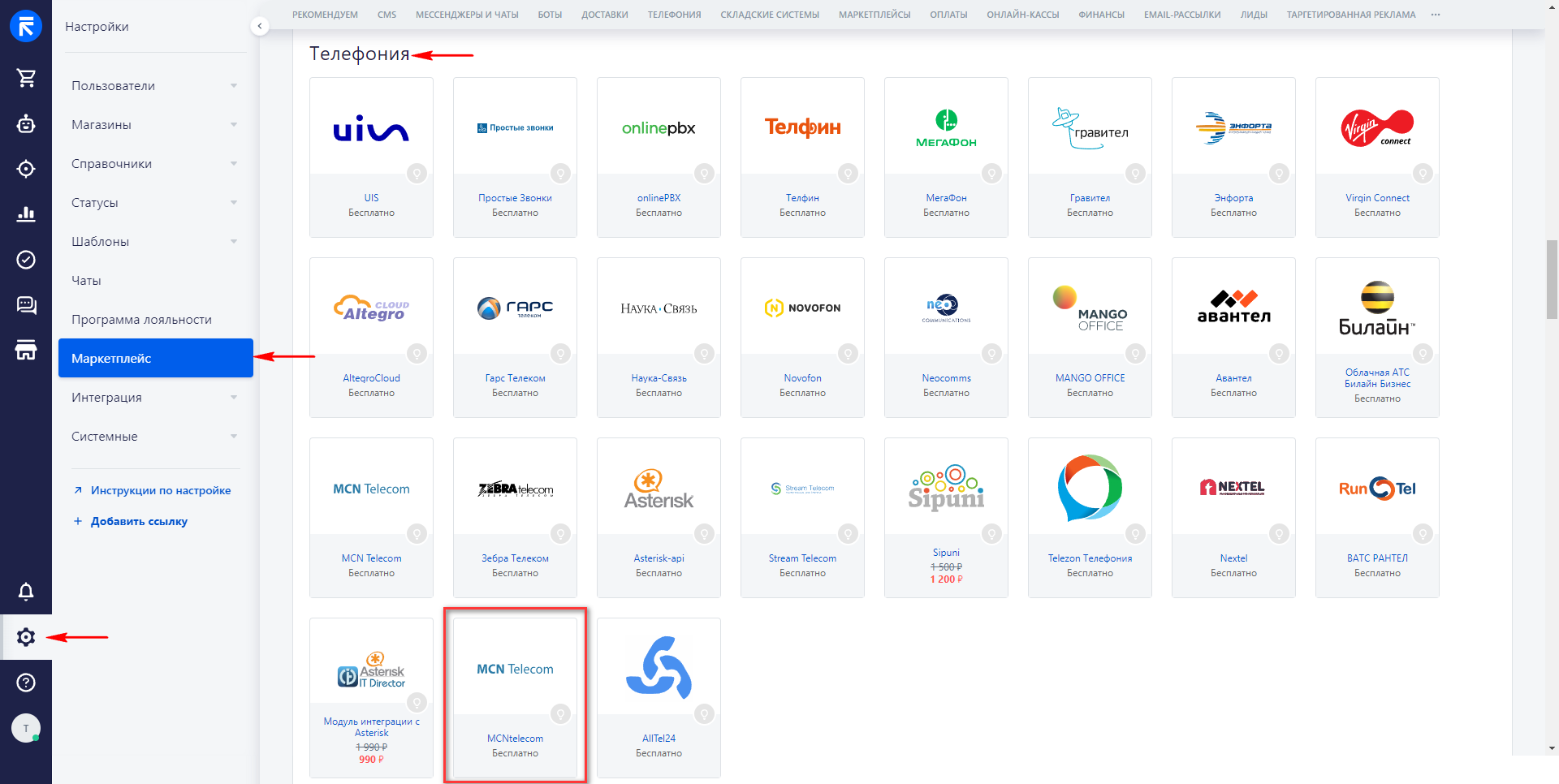Open Чаты settings item
The image size is (1559, 784).
[x=155, y=280]
